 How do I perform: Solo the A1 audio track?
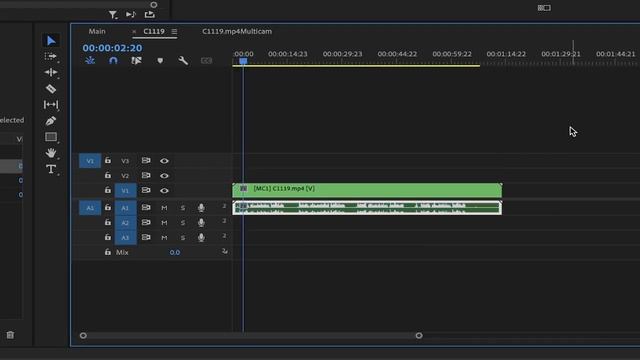coord(183,208)
